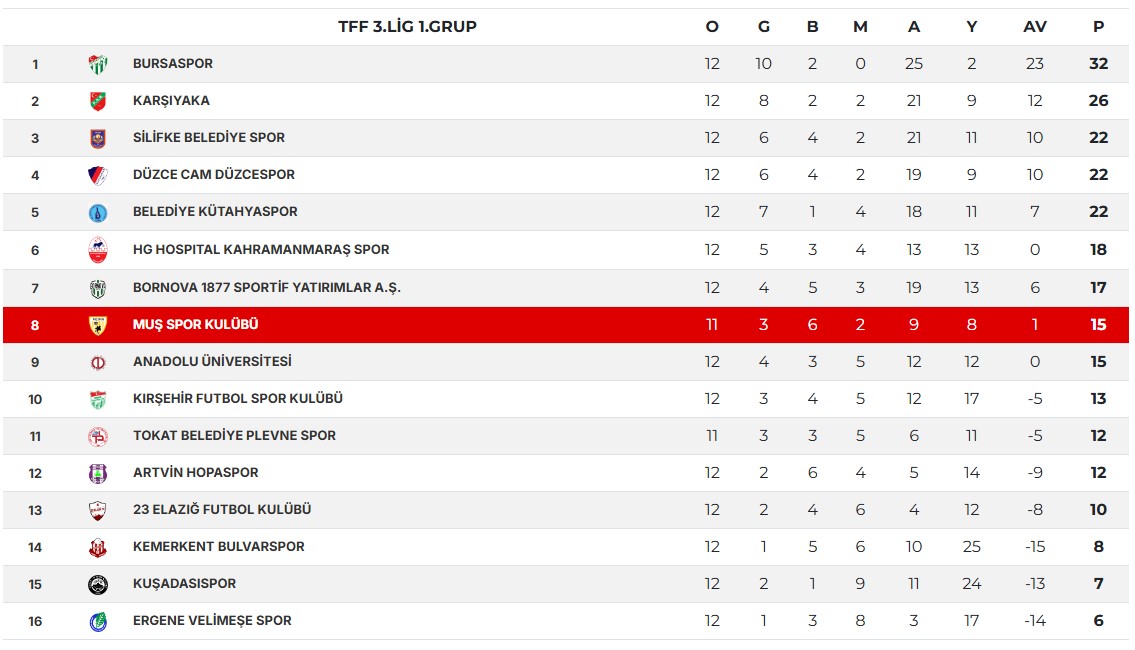Screen dimensions: 1135x650
Task: Click the Belediye Kütahyaspor blue logo
Action: click(98, 212)
